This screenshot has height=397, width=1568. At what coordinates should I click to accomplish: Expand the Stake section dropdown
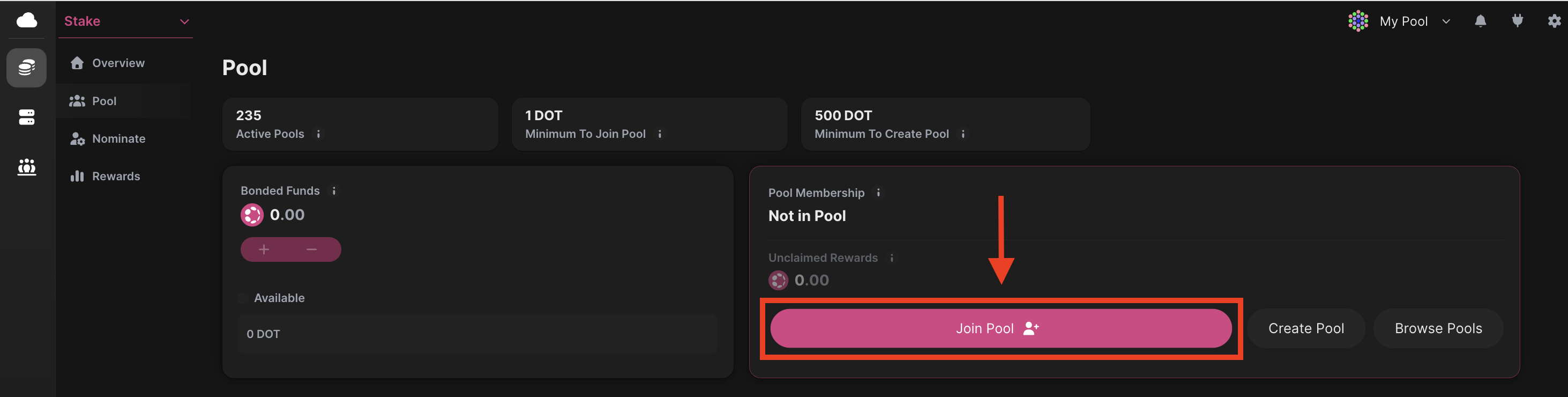(x=126, y=21)
